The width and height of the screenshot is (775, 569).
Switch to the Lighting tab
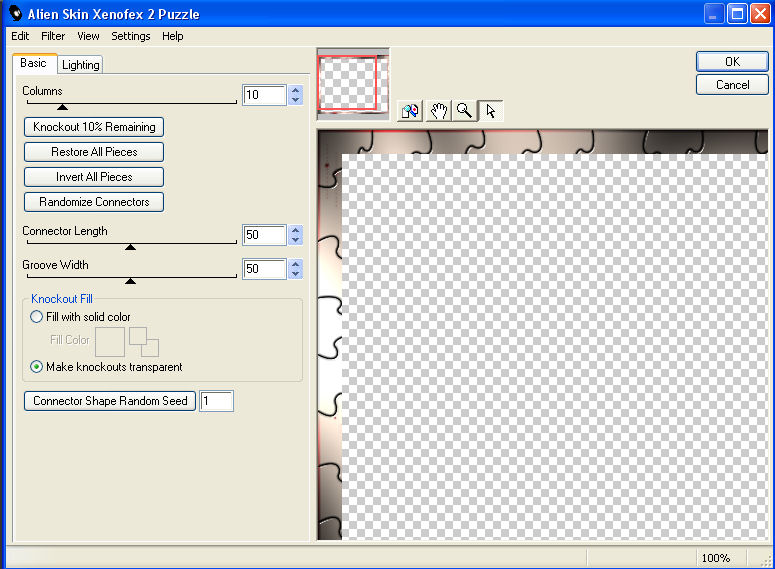80,65
